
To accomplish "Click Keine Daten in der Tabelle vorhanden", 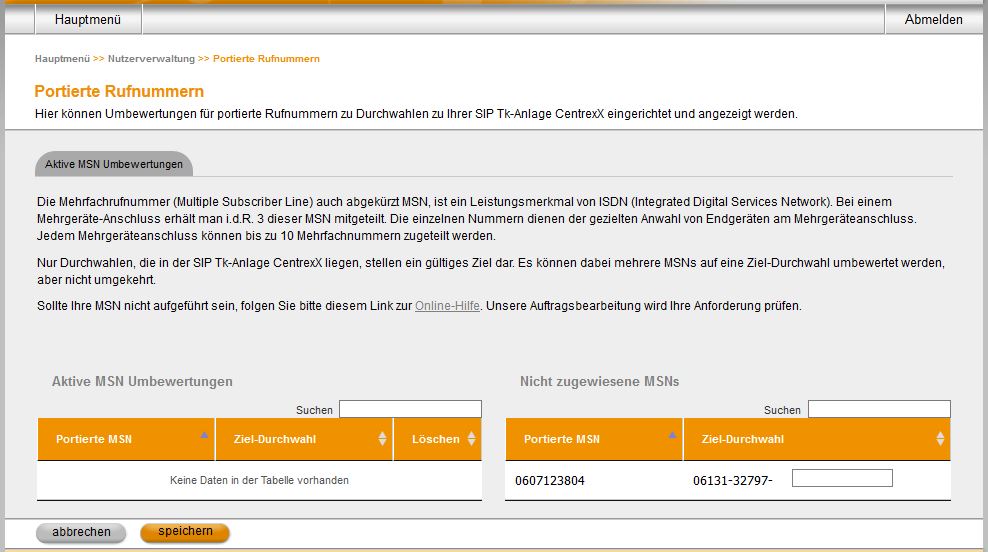I will [259, 480].
